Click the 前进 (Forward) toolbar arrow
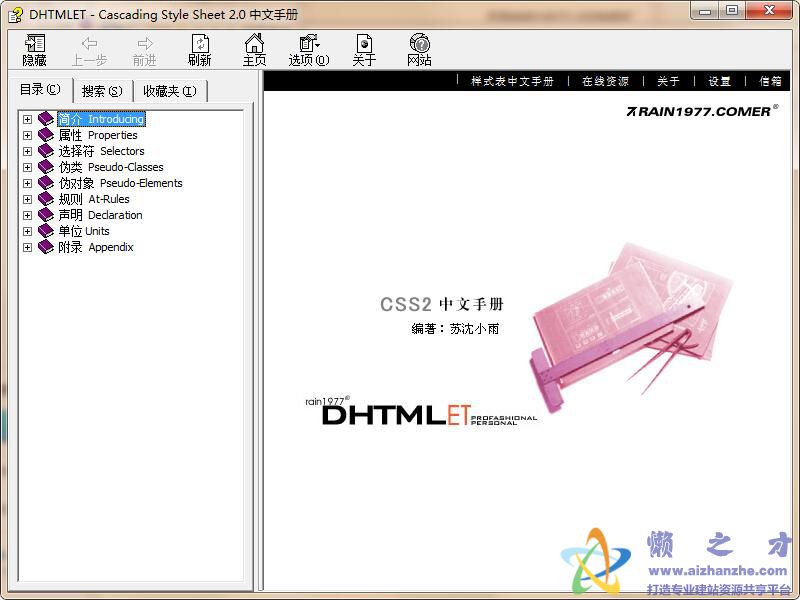 [x=144, y=50]
